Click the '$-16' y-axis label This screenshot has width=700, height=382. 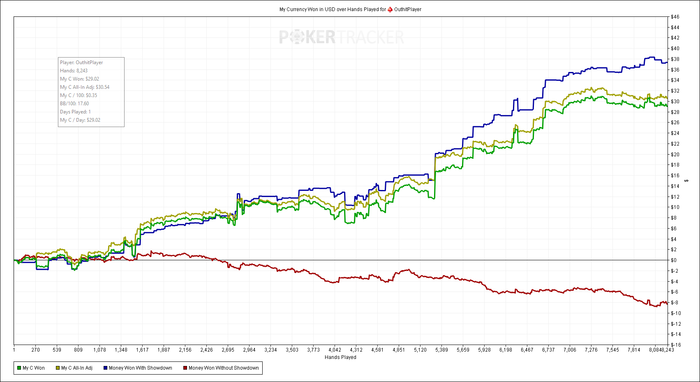pos(675,345)
